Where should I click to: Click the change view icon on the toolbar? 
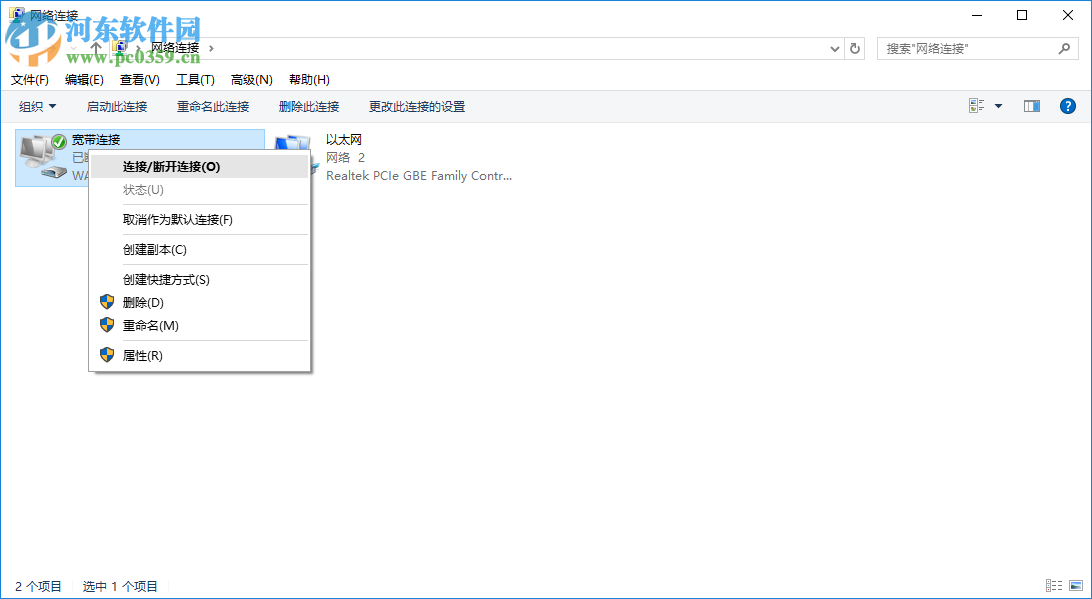coord(975,106)
